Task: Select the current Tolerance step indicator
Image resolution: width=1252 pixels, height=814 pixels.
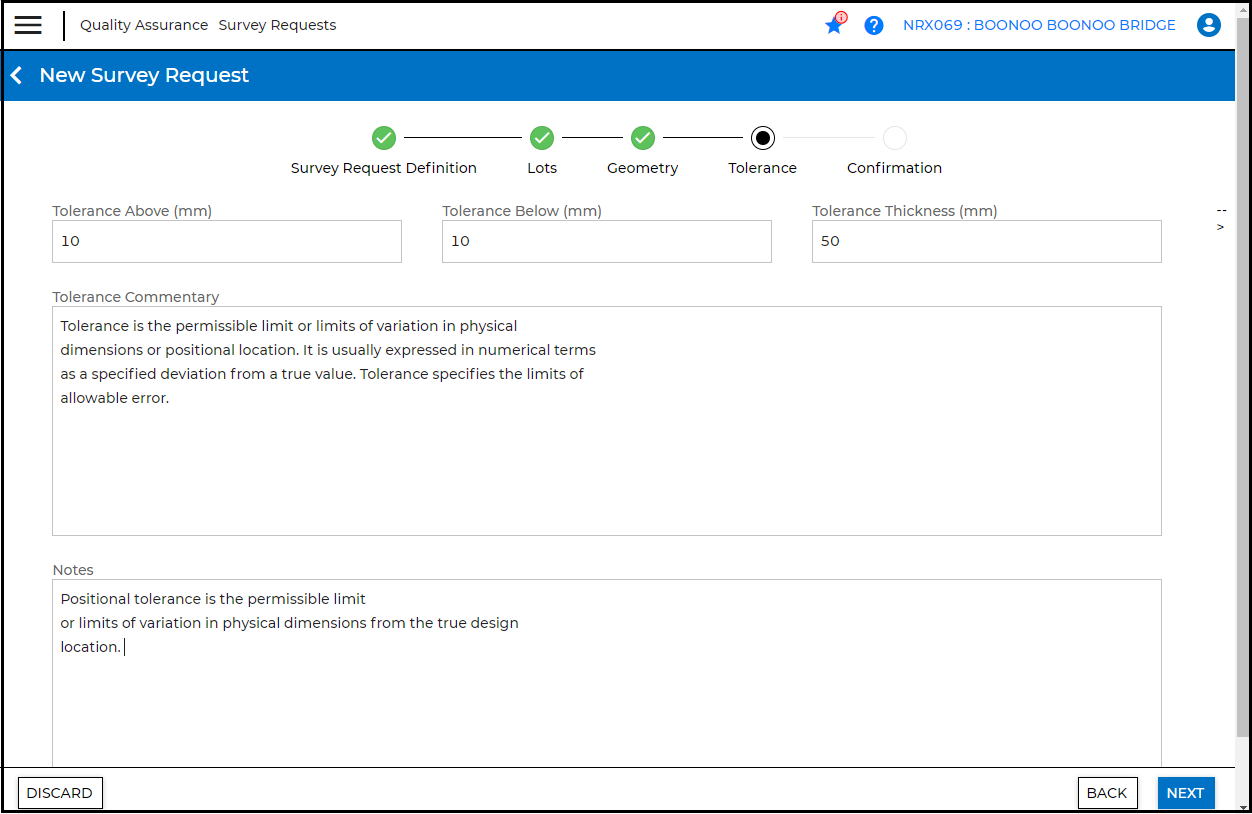Action: coord(763,138)
